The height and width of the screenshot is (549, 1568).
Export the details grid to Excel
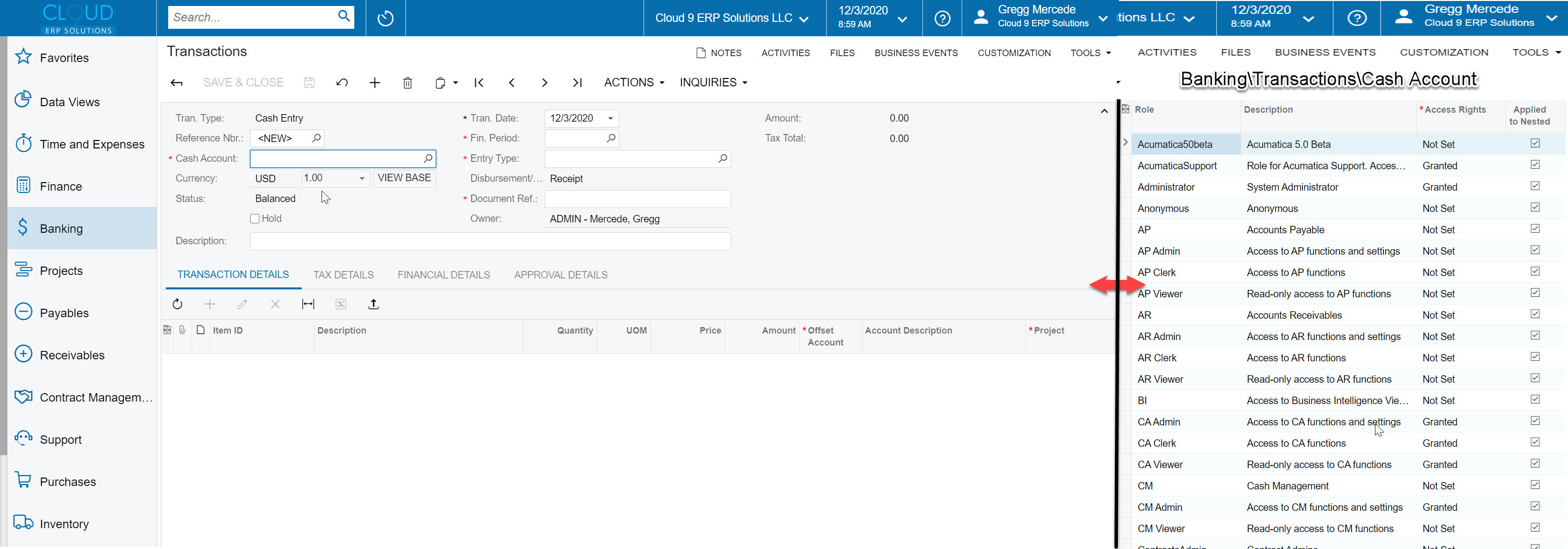pyautogui.click(x=341, y=304)
